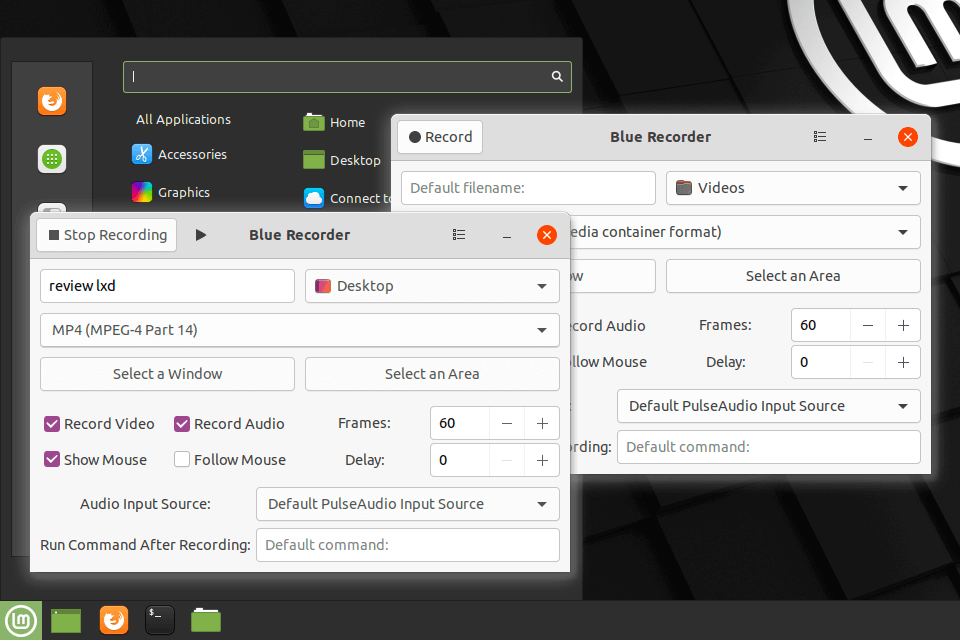Increase Frames value in back window
The image size is (960, 640).
coord(903,325)
